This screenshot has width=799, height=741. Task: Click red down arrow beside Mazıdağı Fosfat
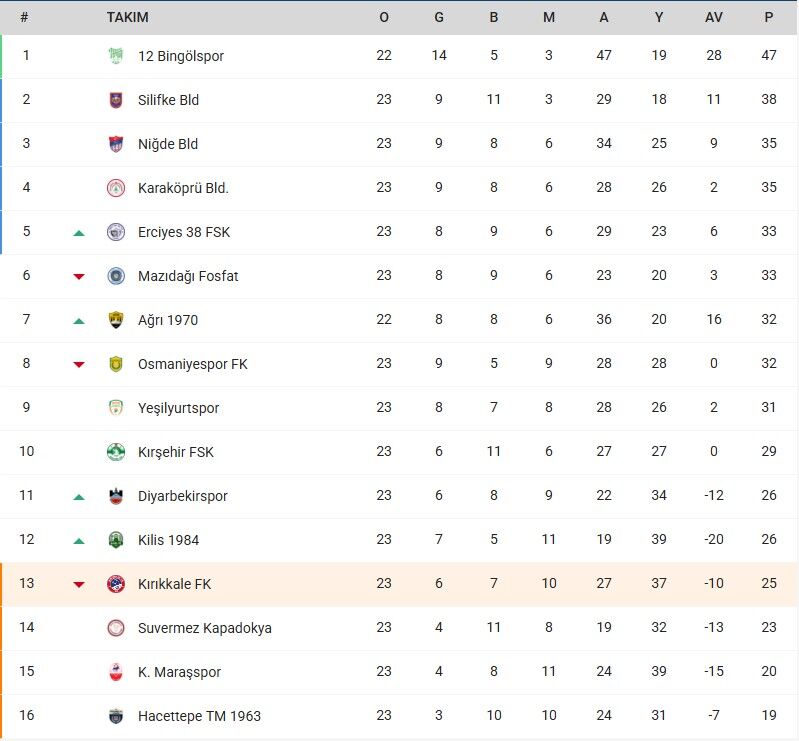pyautogui.click(x=79, y=277)
